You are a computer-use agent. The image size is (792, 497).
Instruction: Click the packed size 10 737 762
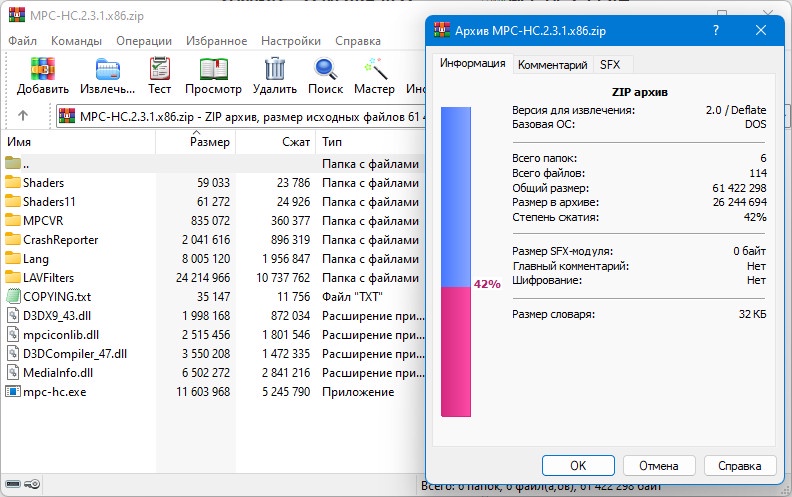pos(283,278)
